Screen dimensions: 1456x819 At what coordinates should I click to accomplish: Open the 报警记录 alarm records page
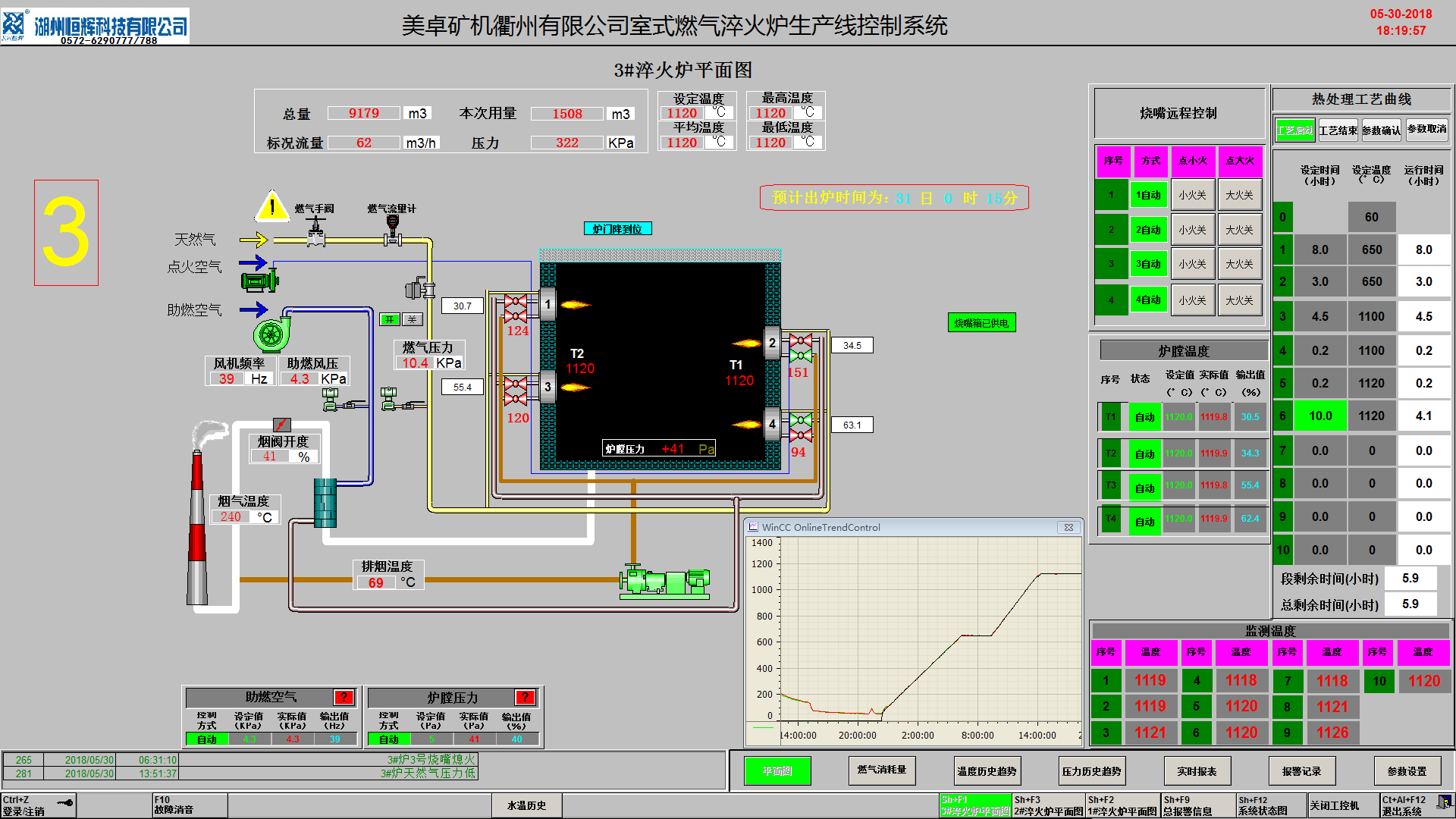pos(1301,771)
